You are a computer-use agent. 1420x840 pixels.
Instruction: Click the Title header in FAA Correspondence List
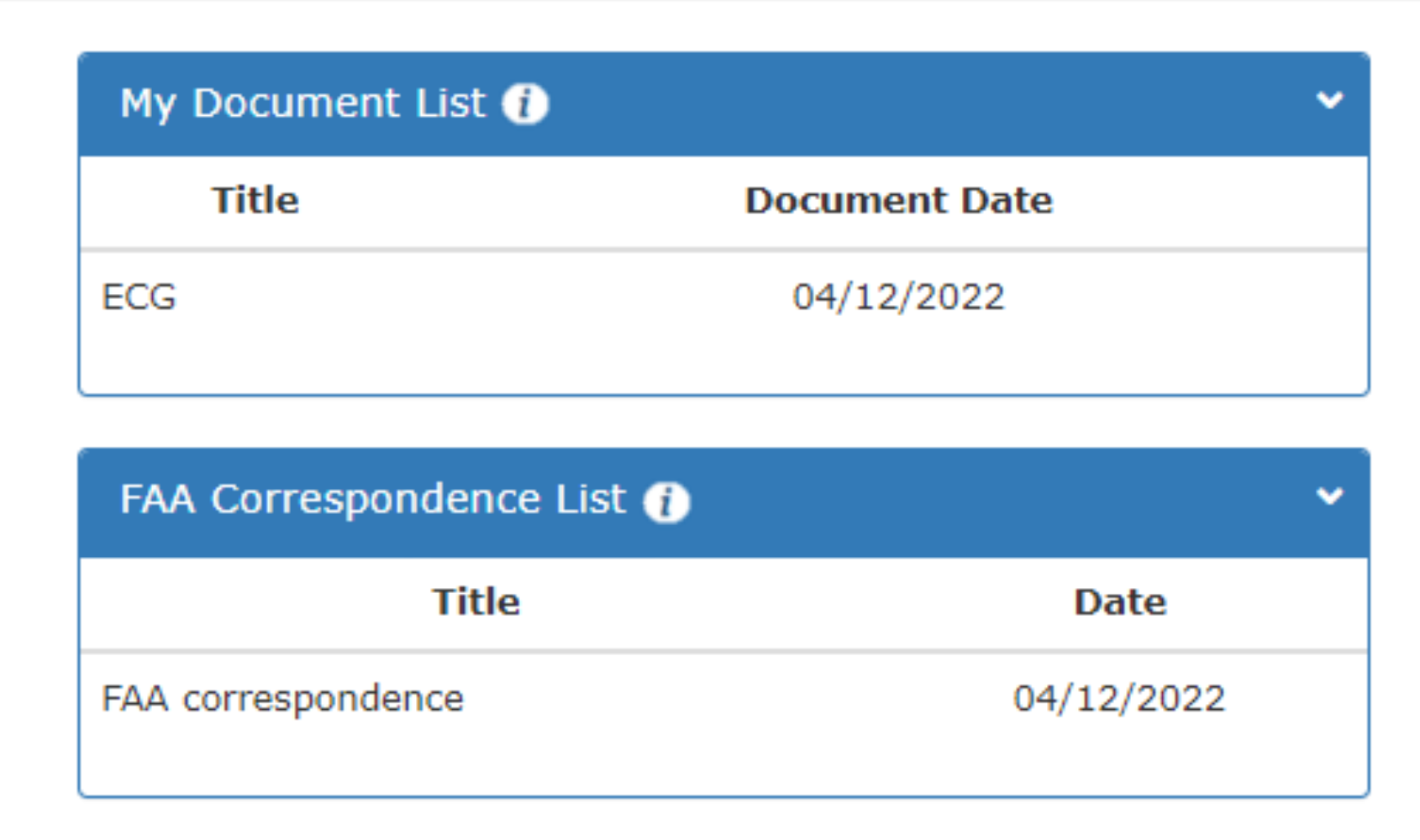pos(476,601)
